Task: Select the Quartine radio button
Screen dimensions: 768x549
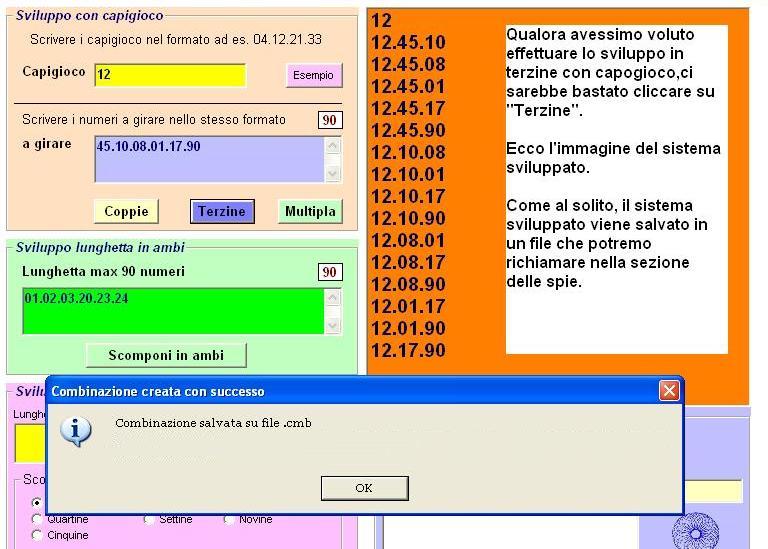Action: pyautogui.click(x=38, y=520)
